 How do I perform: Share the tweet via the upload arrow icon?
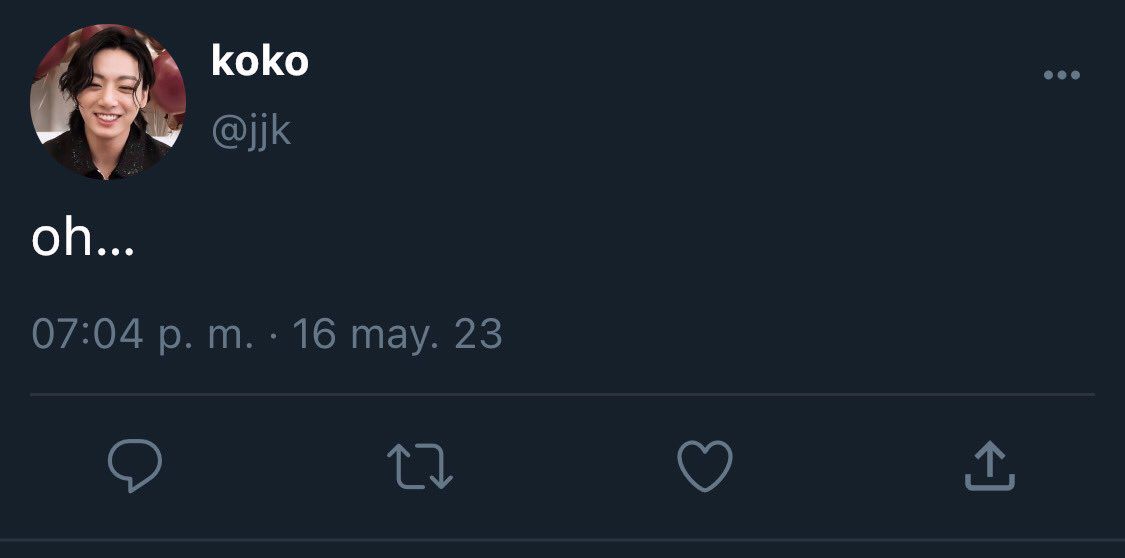pos(989,465)
